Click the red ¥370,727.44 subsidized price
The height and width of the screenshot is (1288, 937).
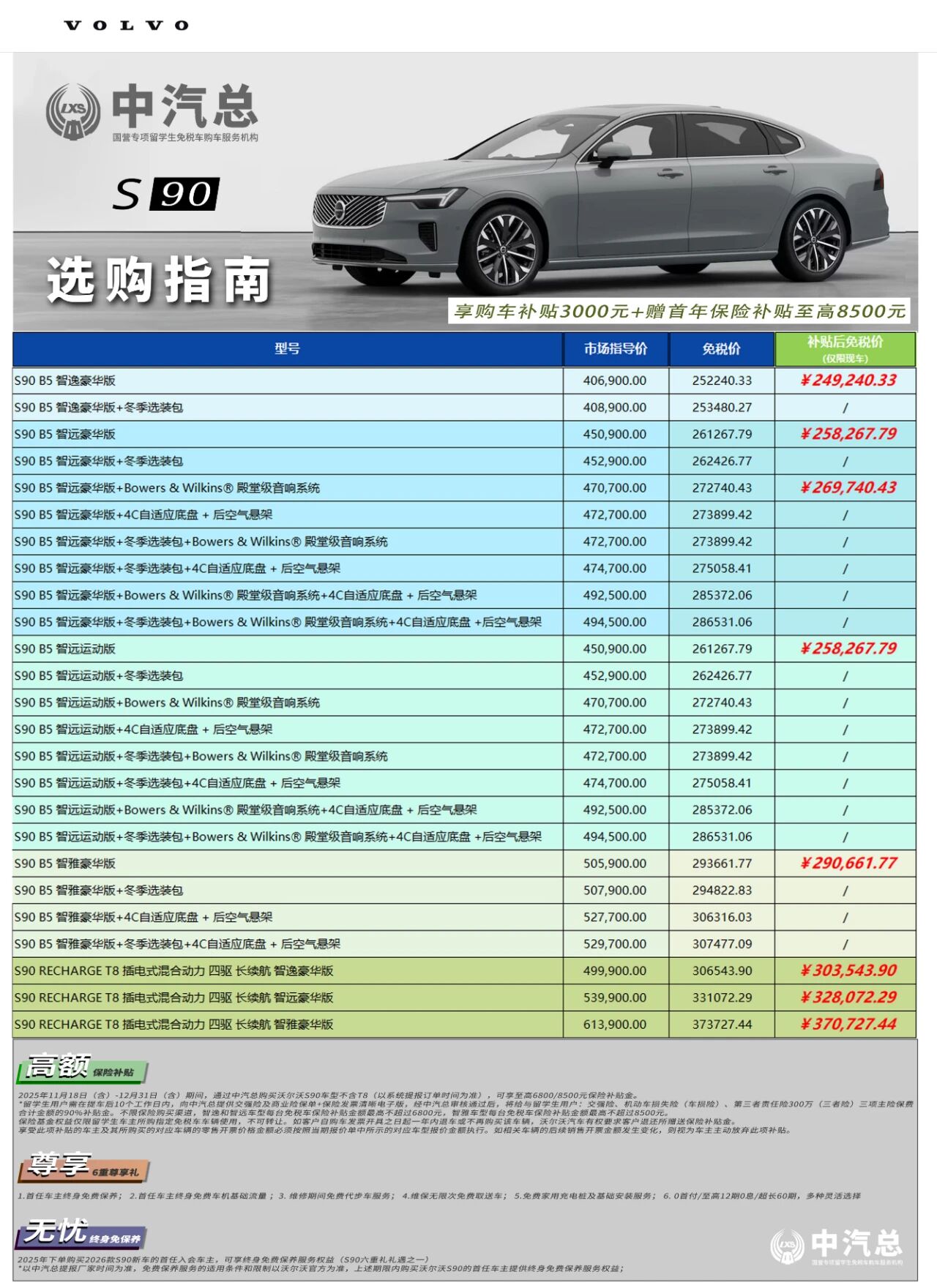pos(848,1025)
